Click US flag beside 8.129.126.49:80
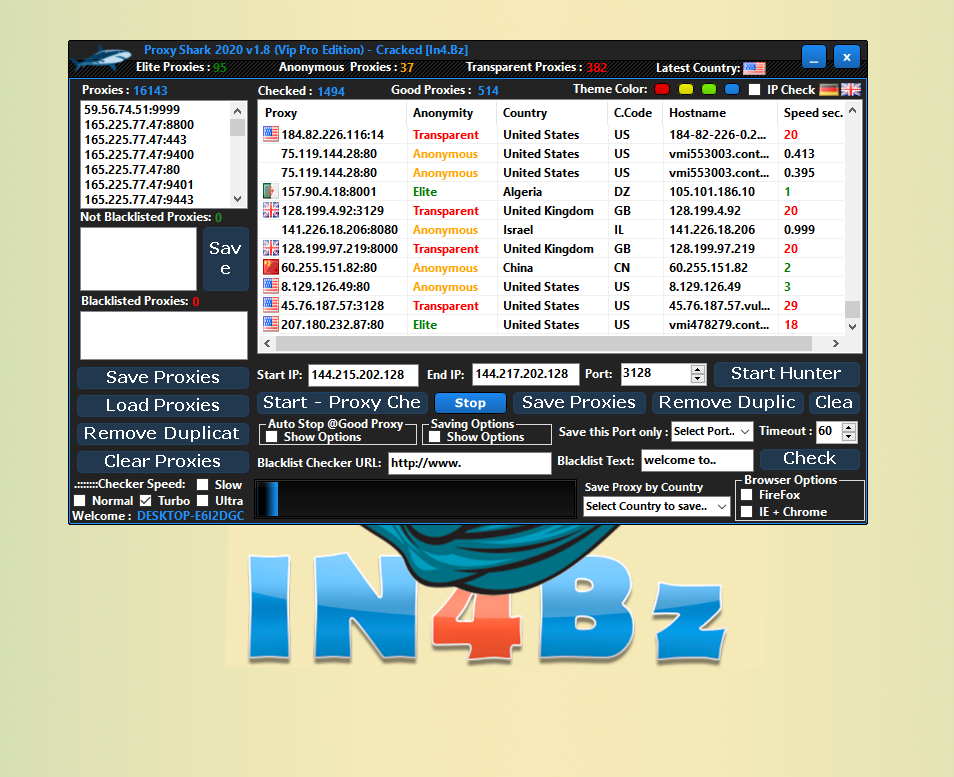This screenshot has height=777, width=954. click(271, 286)
